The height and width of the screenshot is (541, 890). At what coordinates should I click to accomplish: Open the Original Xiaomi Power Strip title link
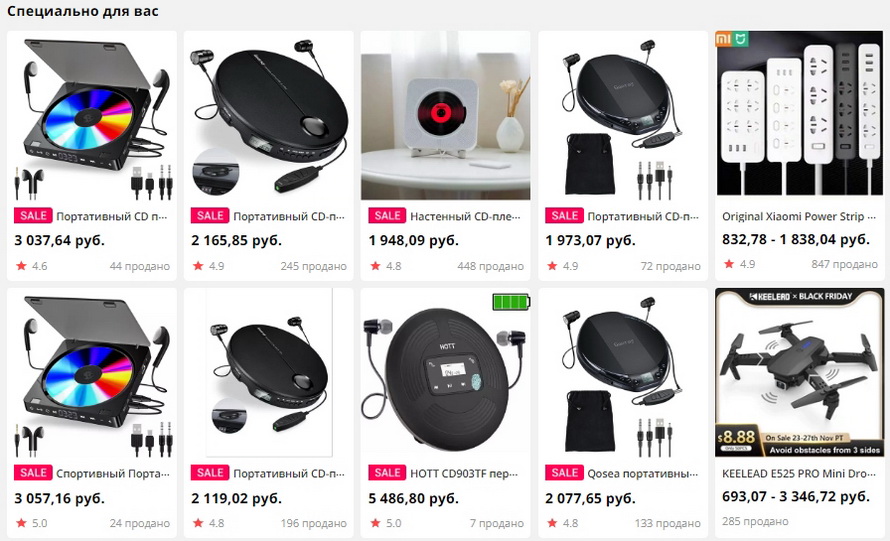pos(799,216)
